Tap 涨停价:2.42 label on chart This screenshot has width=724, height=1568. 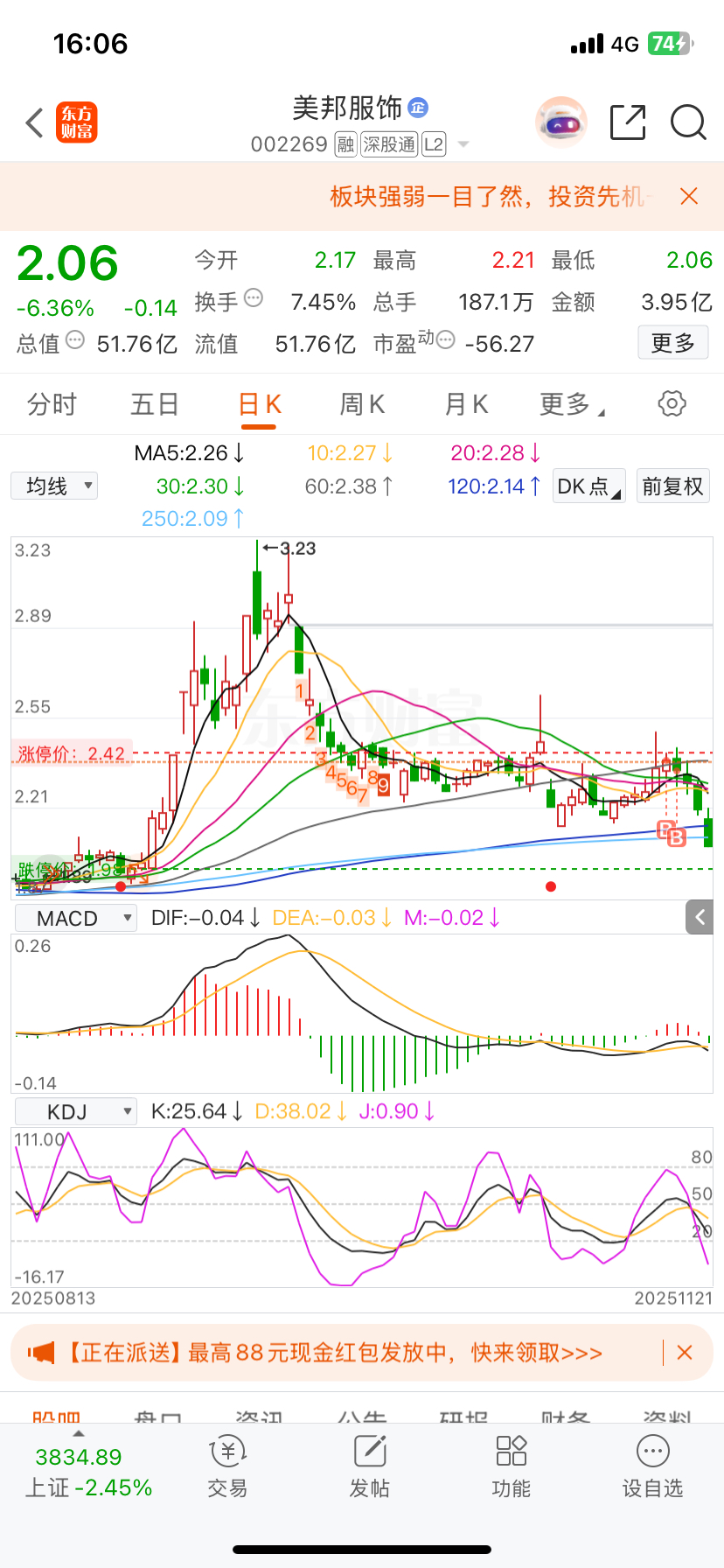click(72, 753)
